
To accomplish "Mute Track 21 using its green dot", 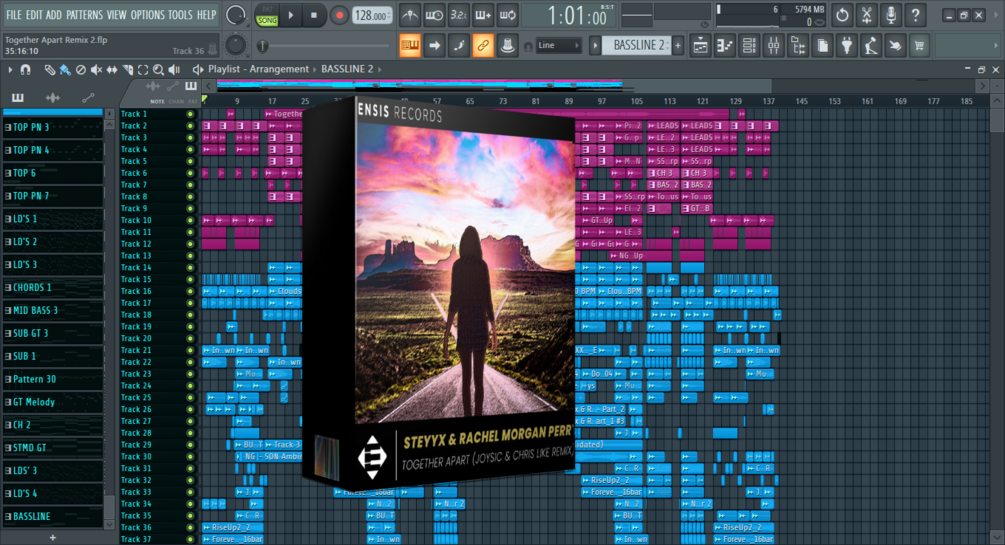I will tap(190, 350).
